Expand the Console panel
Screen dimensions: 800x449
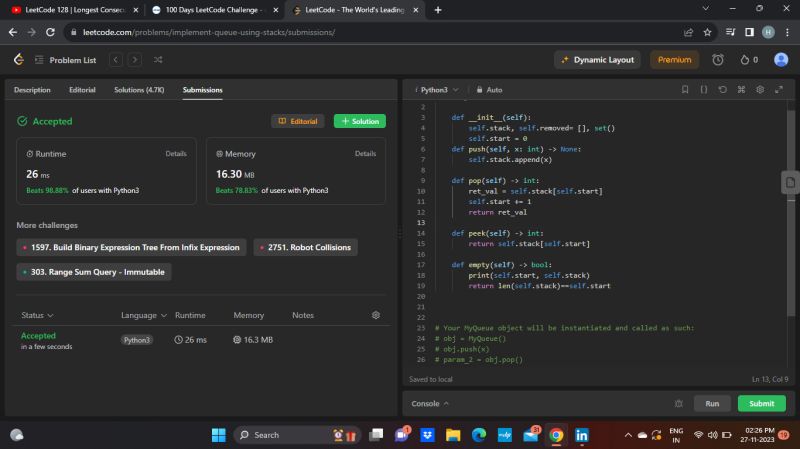tap(430, 404)
